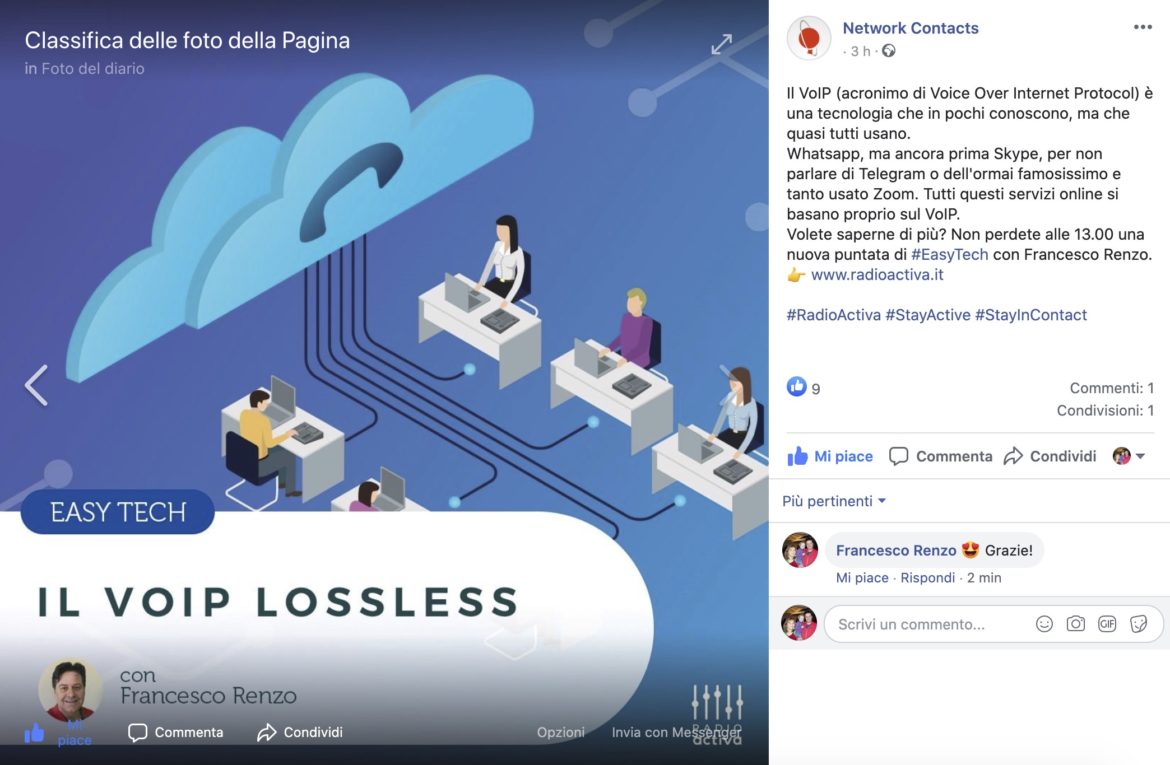Expand Più pertinenti comment sorting dropdown
This screenshot has height=765, width=1170.
click(834, 501)
